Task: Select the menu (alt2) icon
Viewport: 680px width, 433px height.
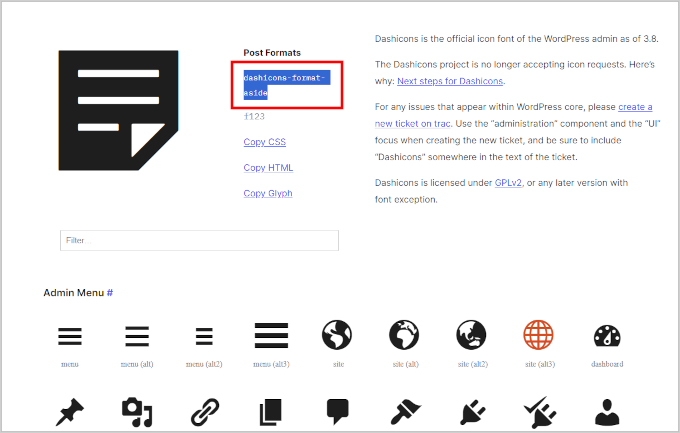Action: 204,337
